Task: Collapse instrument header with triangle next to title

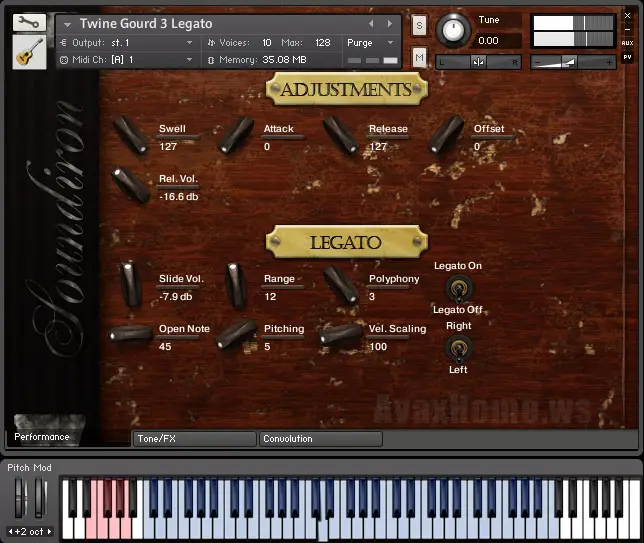Action: 67,25
